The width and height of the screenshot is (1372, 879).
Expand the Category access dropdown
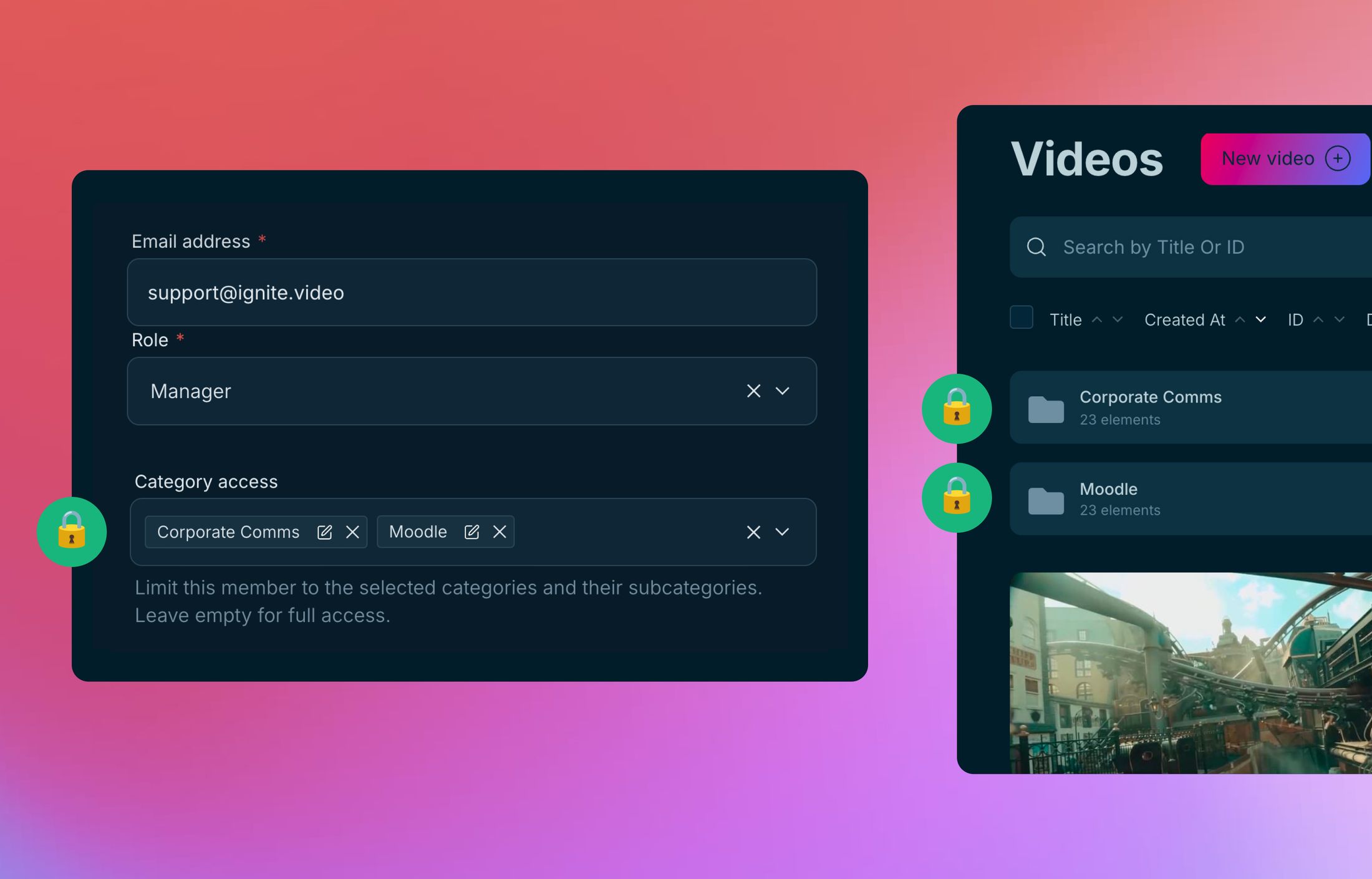[x=783, y=532]
